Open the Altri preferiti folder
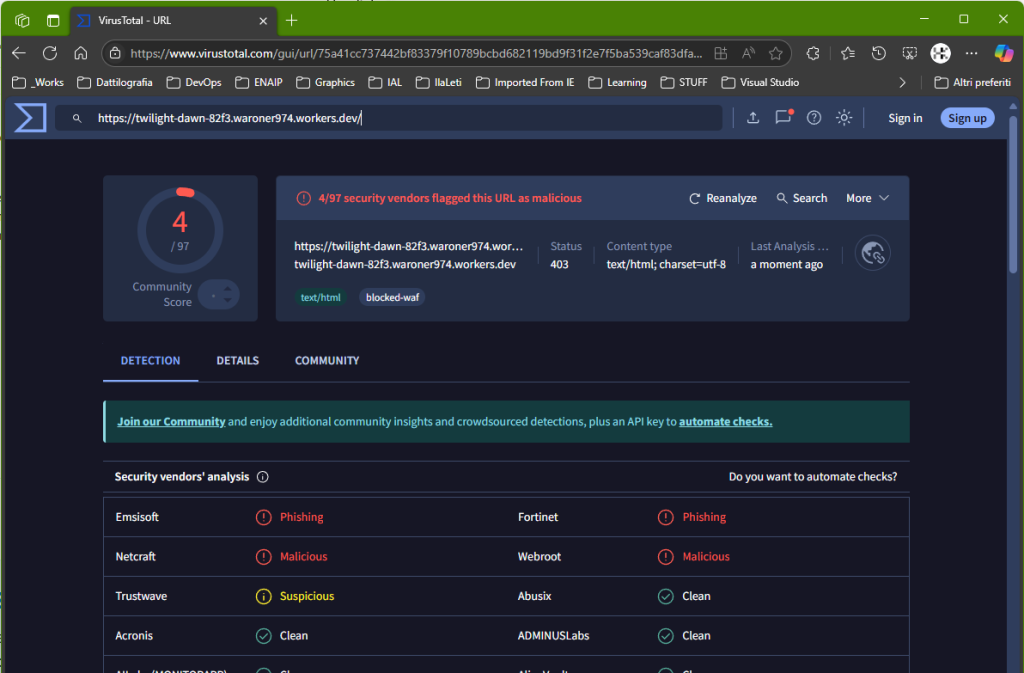This screenshot has width=1024, height=673. point(972,83)
